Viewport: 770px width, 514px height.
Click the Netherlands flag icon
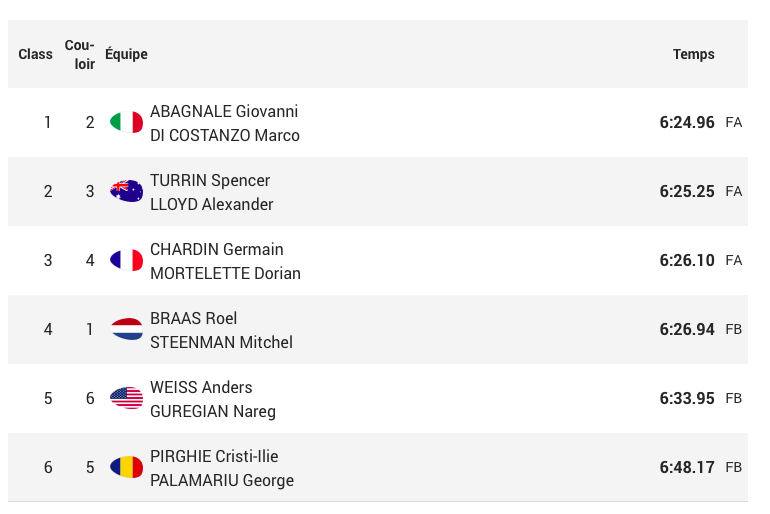(127, 329)
